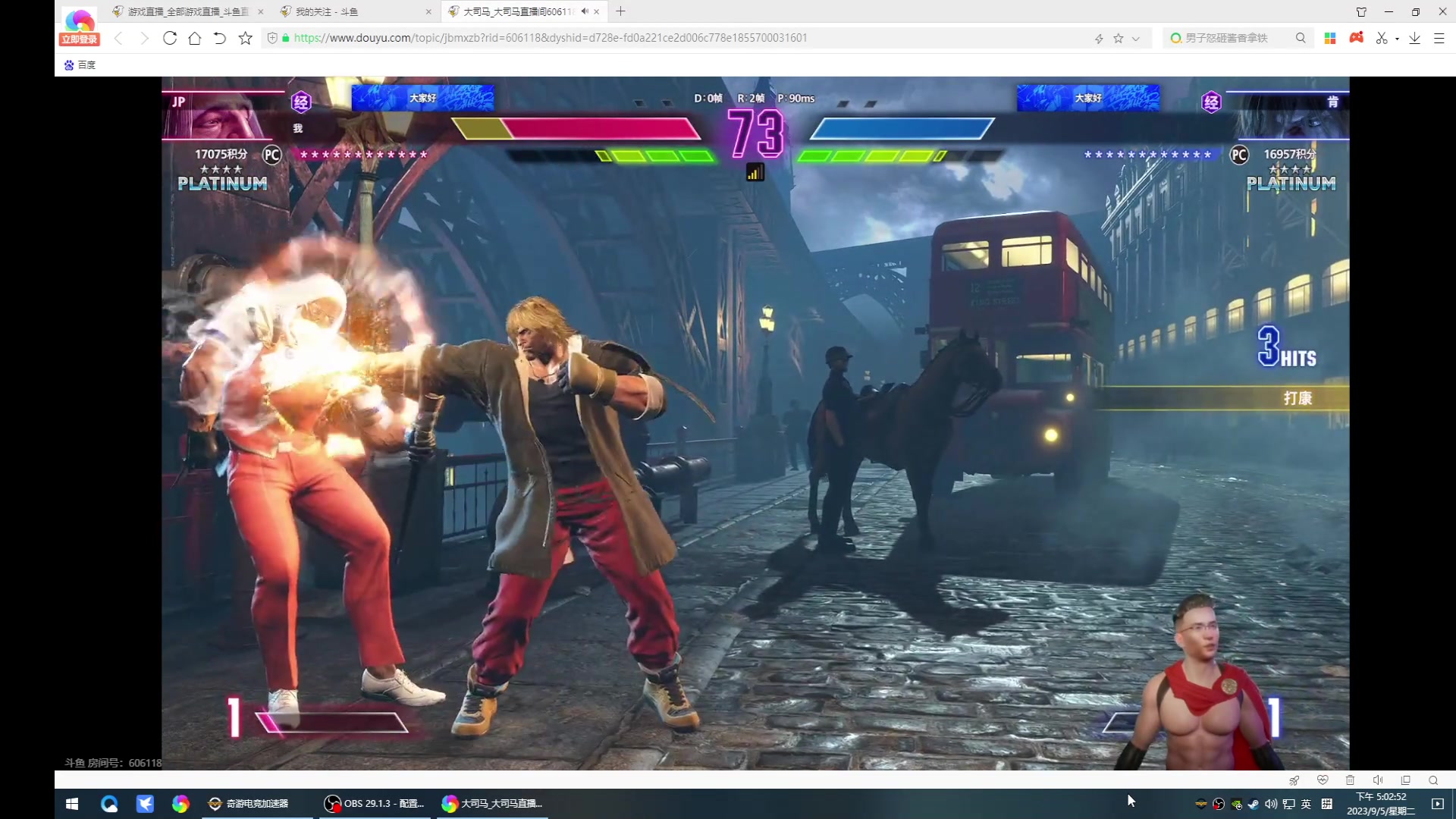Image resolution: width=1456 pixels, height=819 pixels.
Task: Open the network tray icon
Action: (1289, 804)
